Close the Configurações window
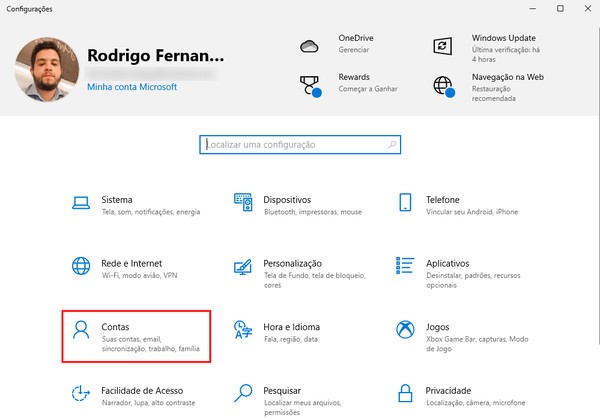This screenshot has height=419, width=600. click(x=588, y=8)
